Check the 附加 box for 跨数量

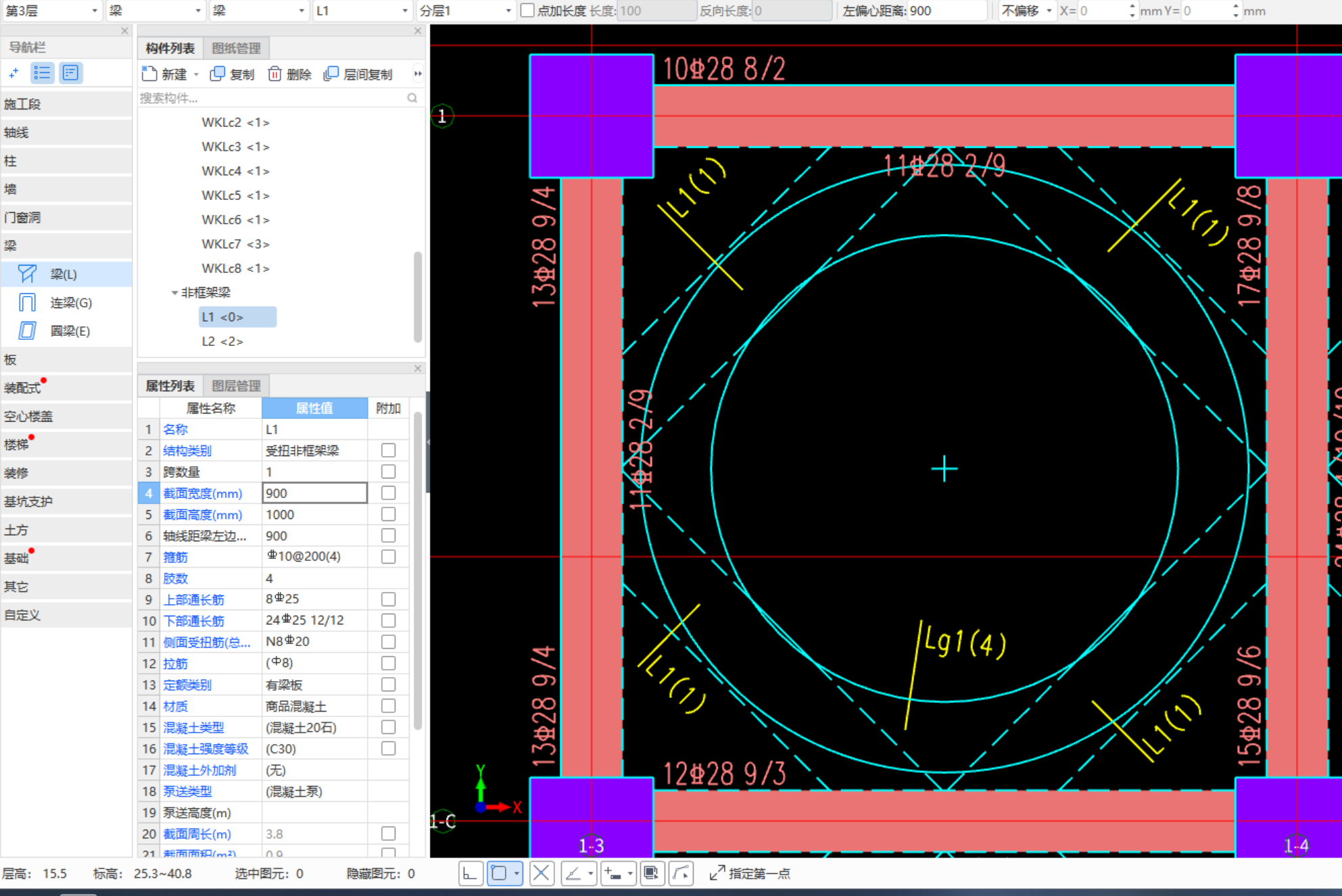point(388,471)
